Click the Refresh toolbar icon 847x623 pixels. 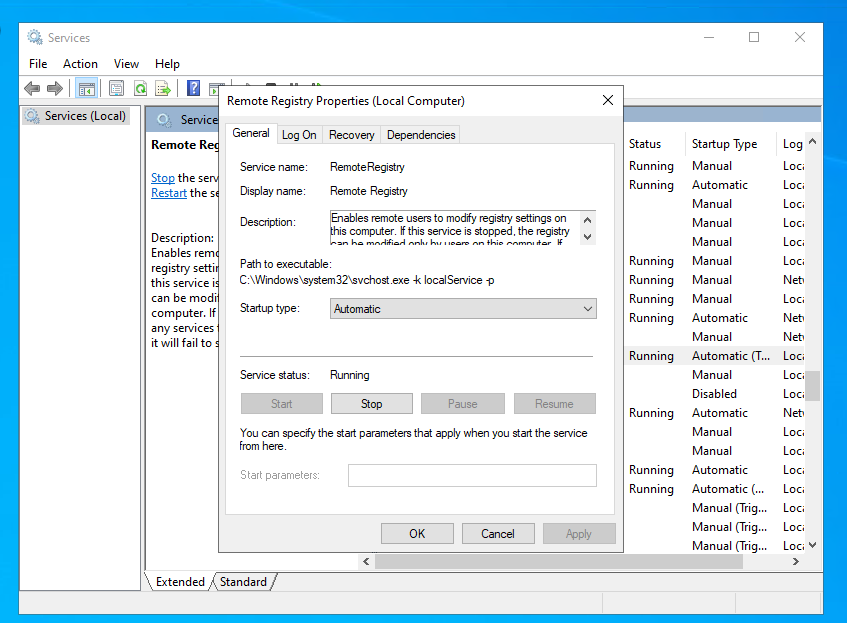click(x=140, y=88)
